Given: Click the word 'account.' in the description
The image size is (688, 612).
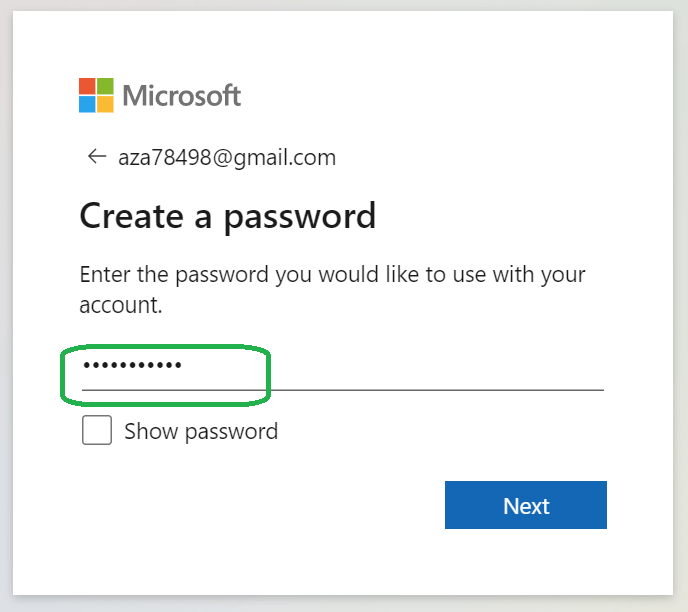Looking at the screenshot, I should click(121, 305).
